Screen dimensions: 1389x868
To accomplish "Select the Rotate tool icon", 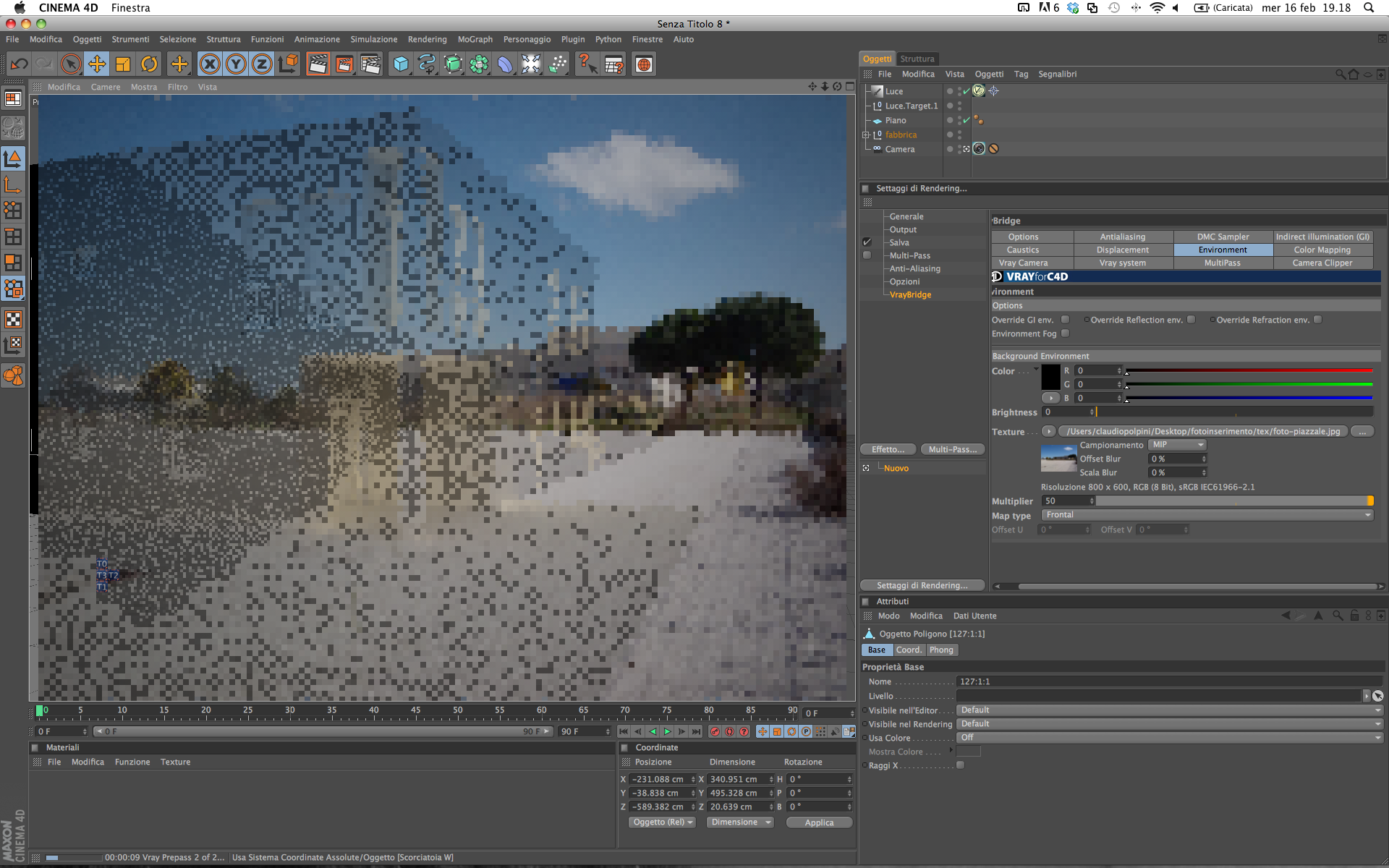I will 149,64.
